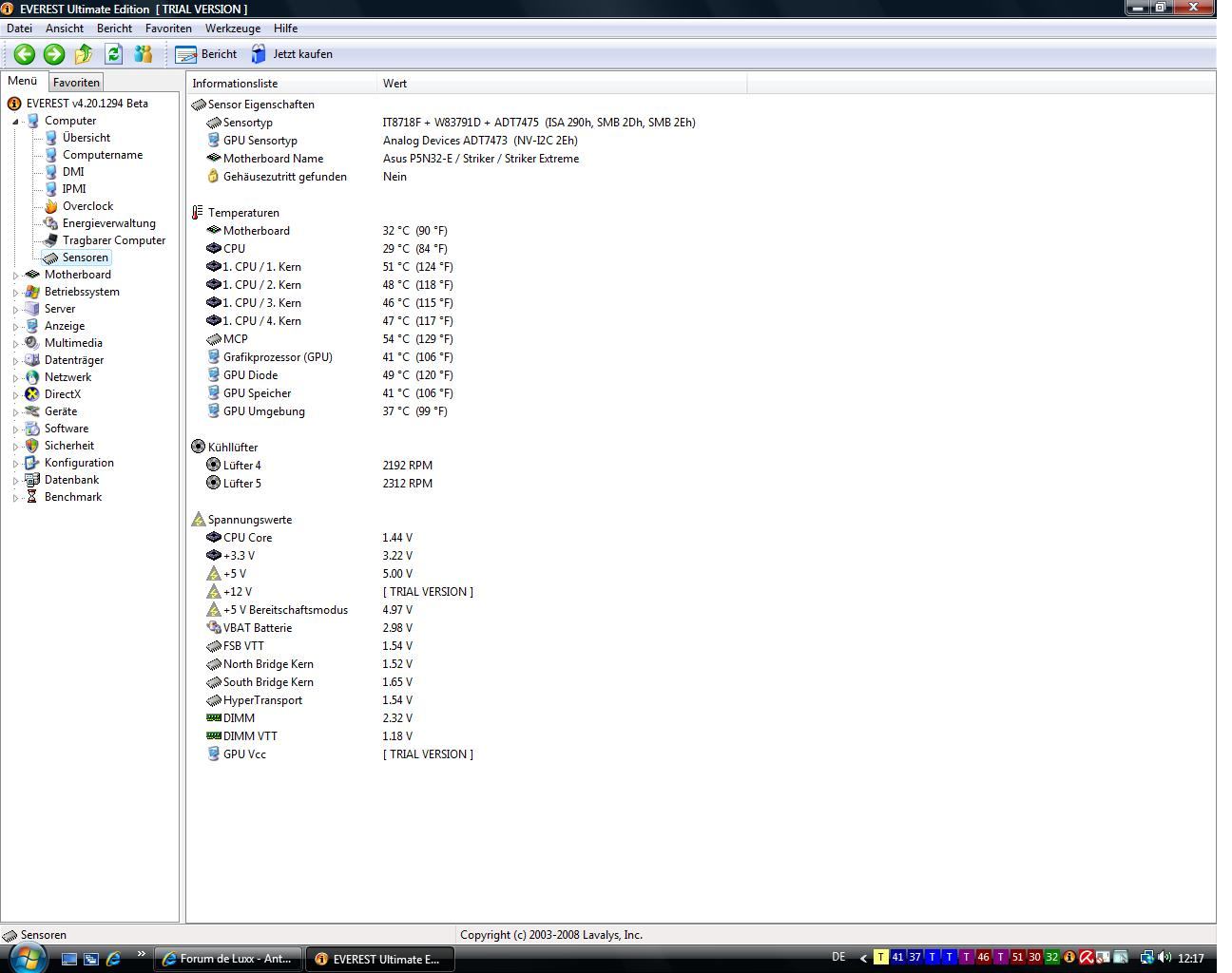Click the Datenbank icon in tree

pos(32,480)
